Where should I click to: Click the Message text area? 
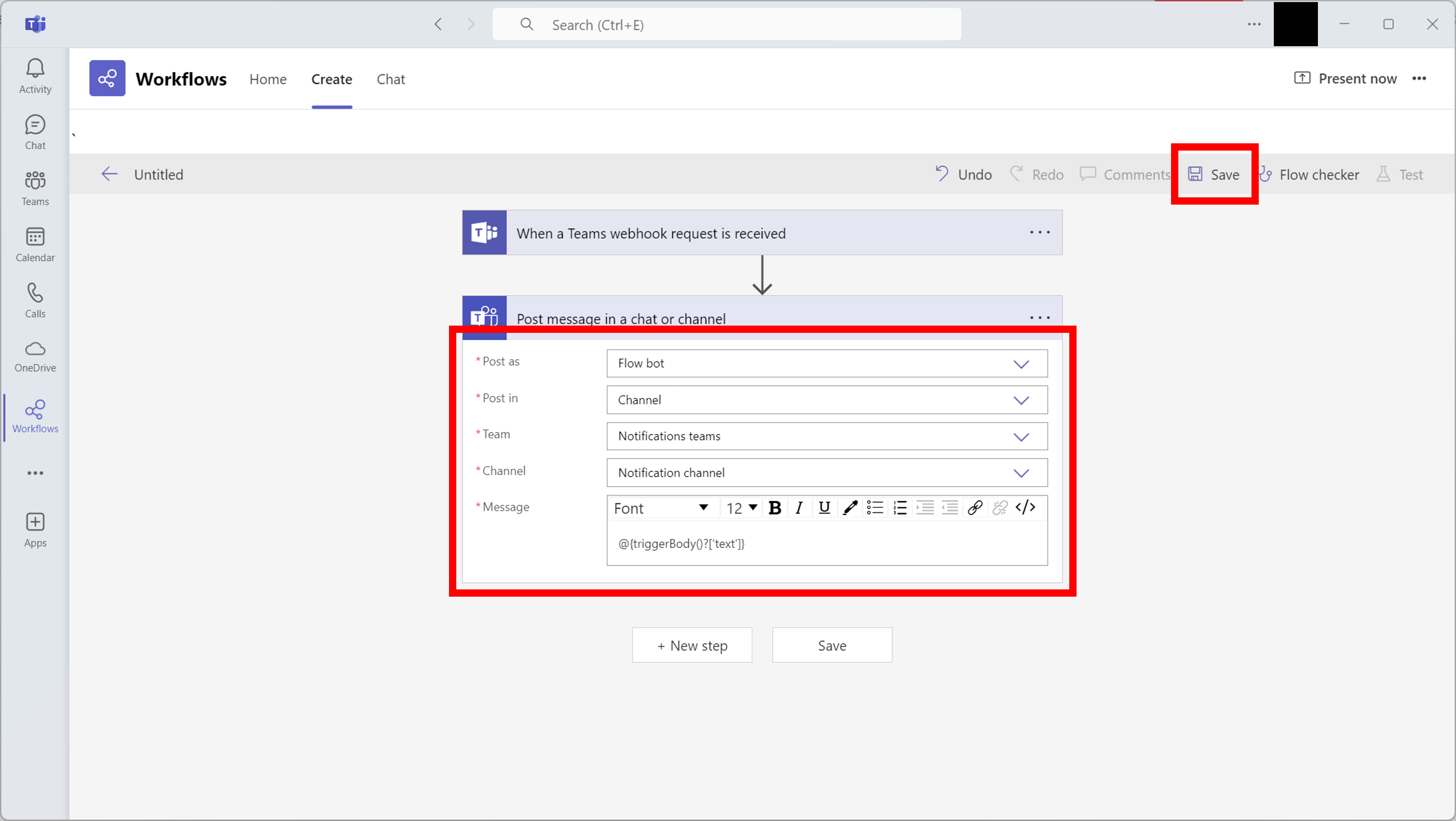pyautogui.click(x=827, y=543)
